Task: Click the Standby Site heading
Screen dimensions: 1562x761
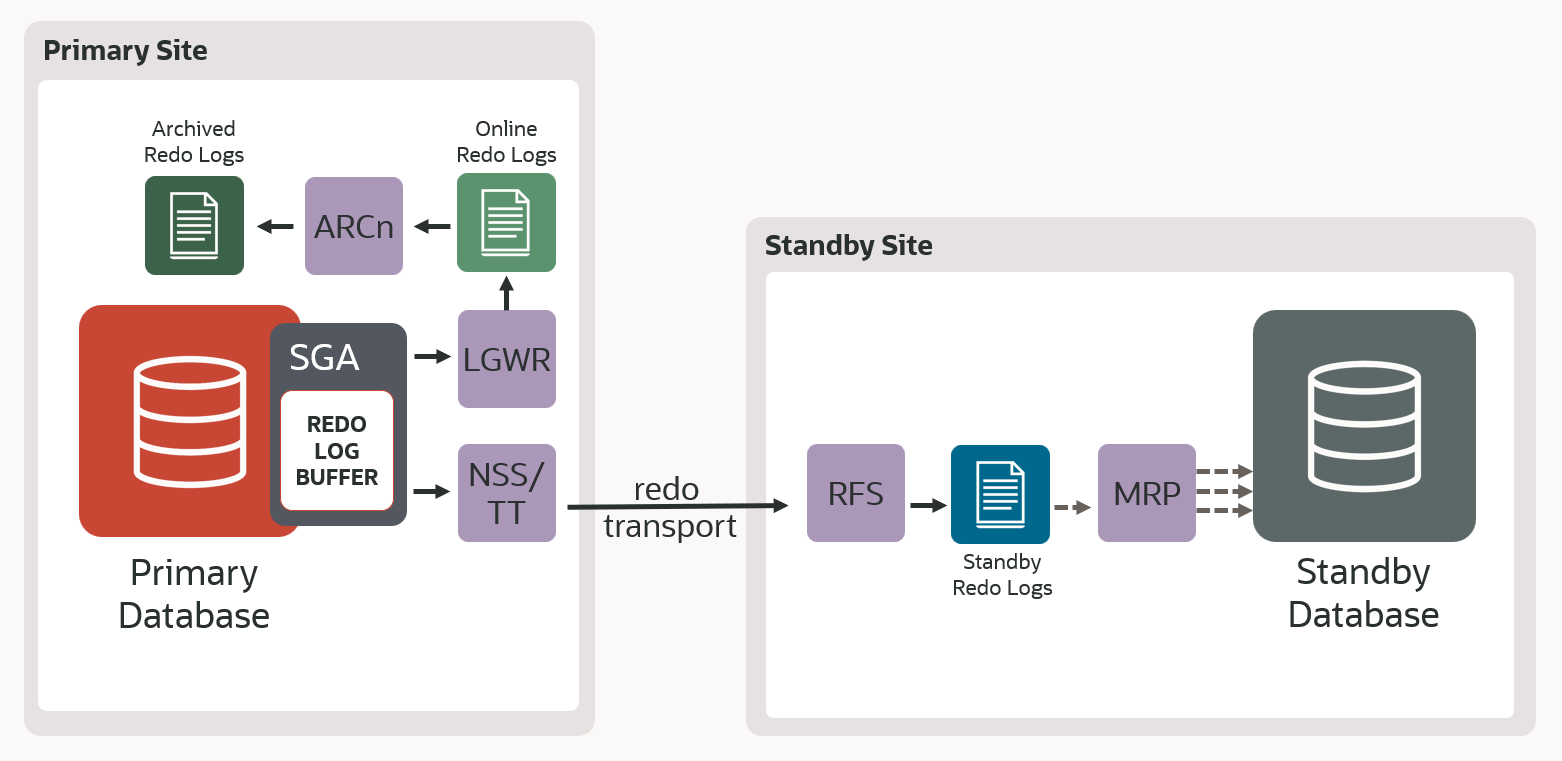Action: click(x=848, y=245)
